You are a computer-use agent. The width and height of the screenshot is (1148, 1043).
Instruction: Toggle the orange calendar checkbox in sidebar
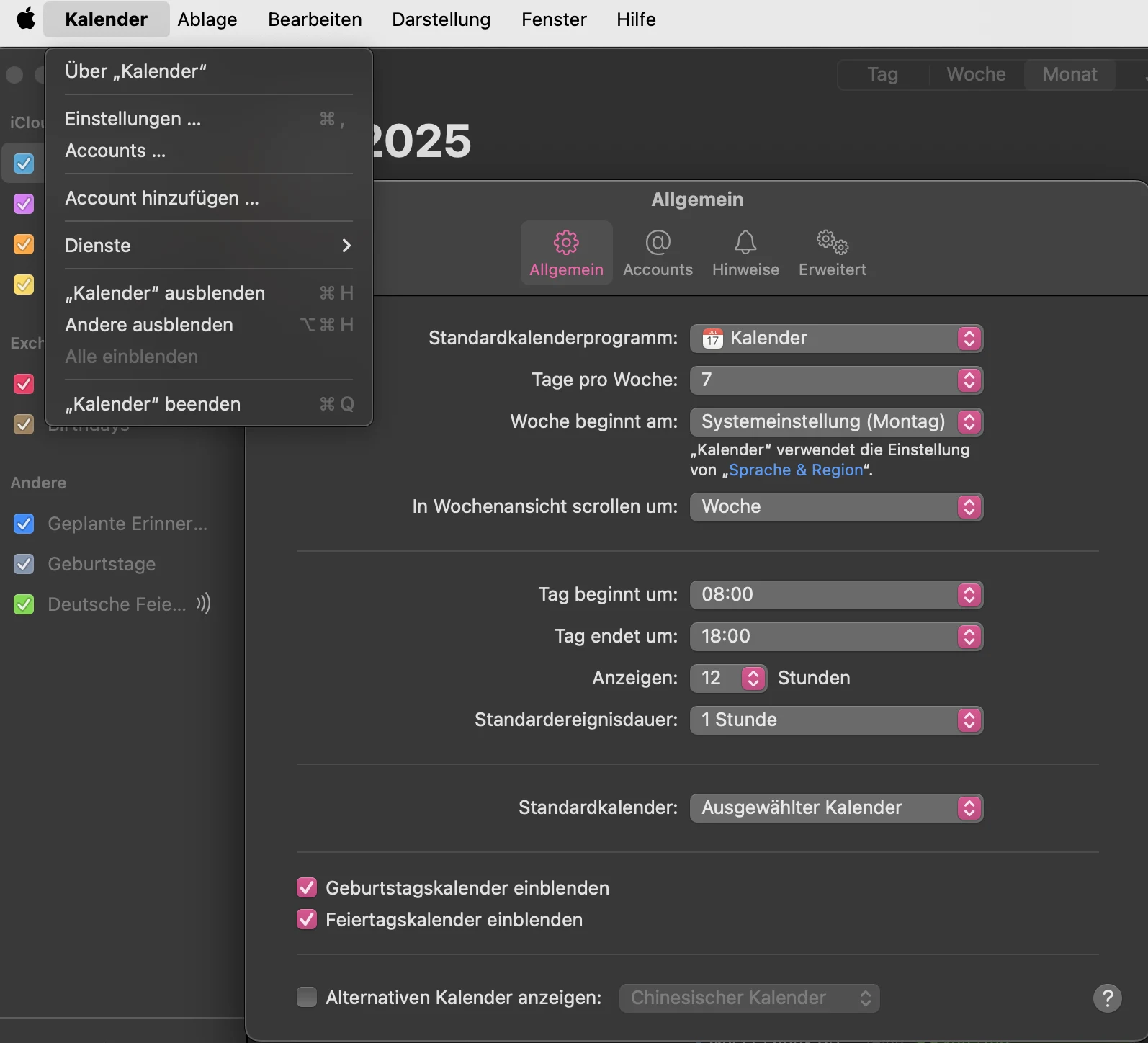tap(24, 244)
